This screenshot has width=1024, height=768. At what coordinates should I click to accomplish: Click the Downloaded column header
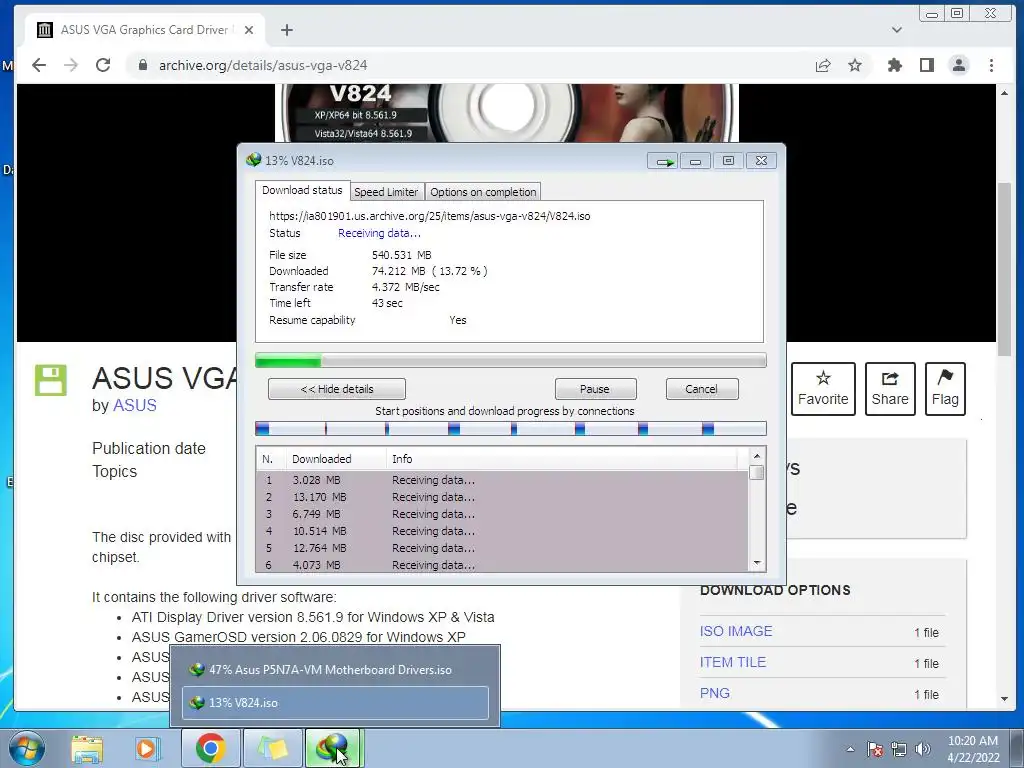tap(336, 459)
